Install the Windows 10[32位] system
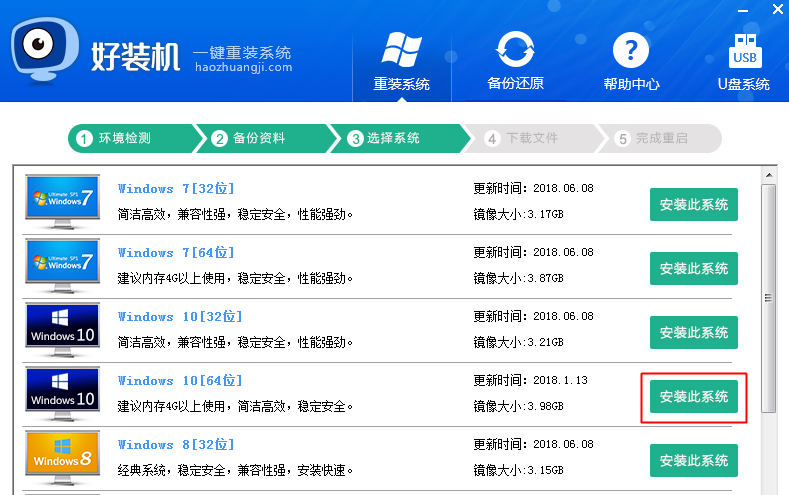 click(x=693, y=332)
